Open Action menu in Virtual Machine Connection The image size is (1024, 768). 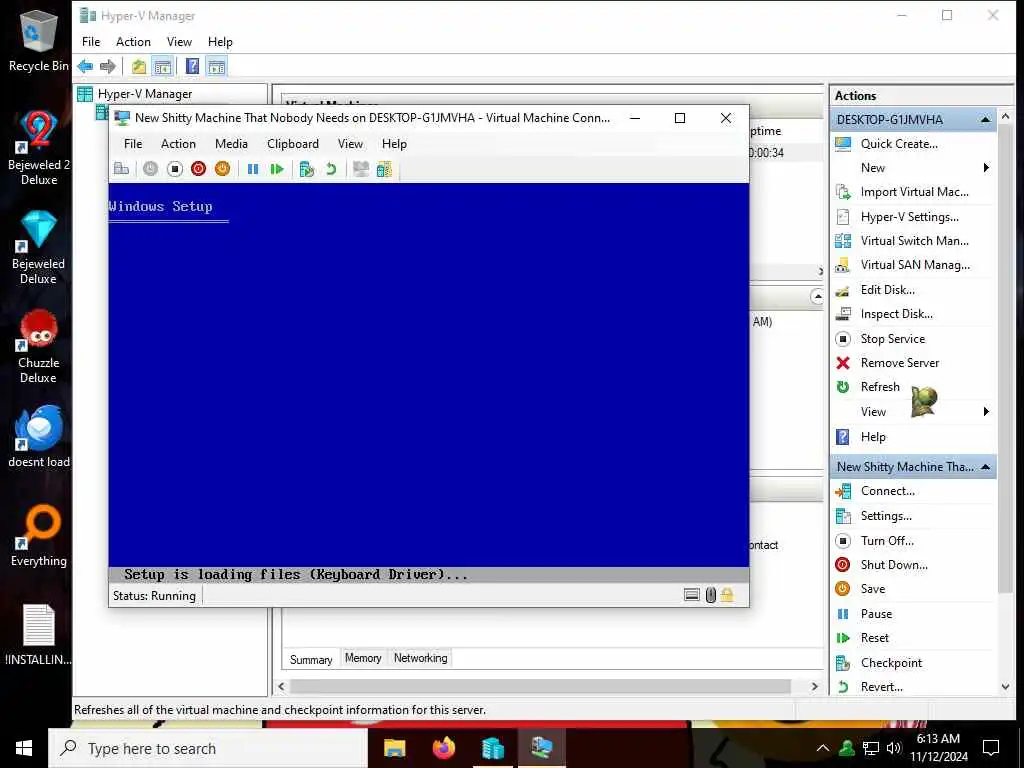[x=178, y=144]
